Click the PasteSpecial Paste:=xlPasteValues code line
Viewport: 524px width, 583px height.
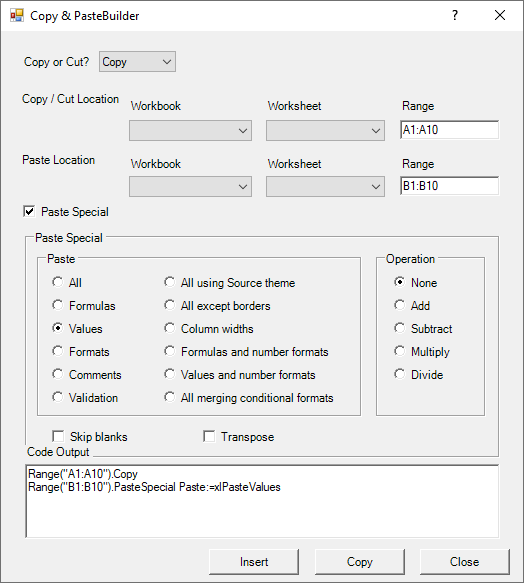[154, 487]
